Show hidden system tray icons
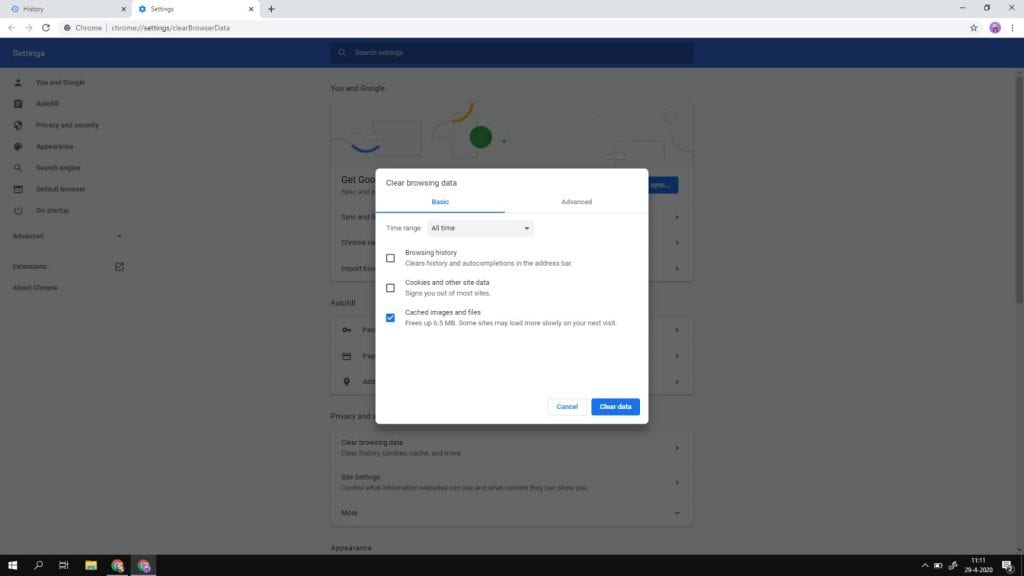Viewport: 1024px width, 576px height. pyautogui.click(x=925, y=566)
